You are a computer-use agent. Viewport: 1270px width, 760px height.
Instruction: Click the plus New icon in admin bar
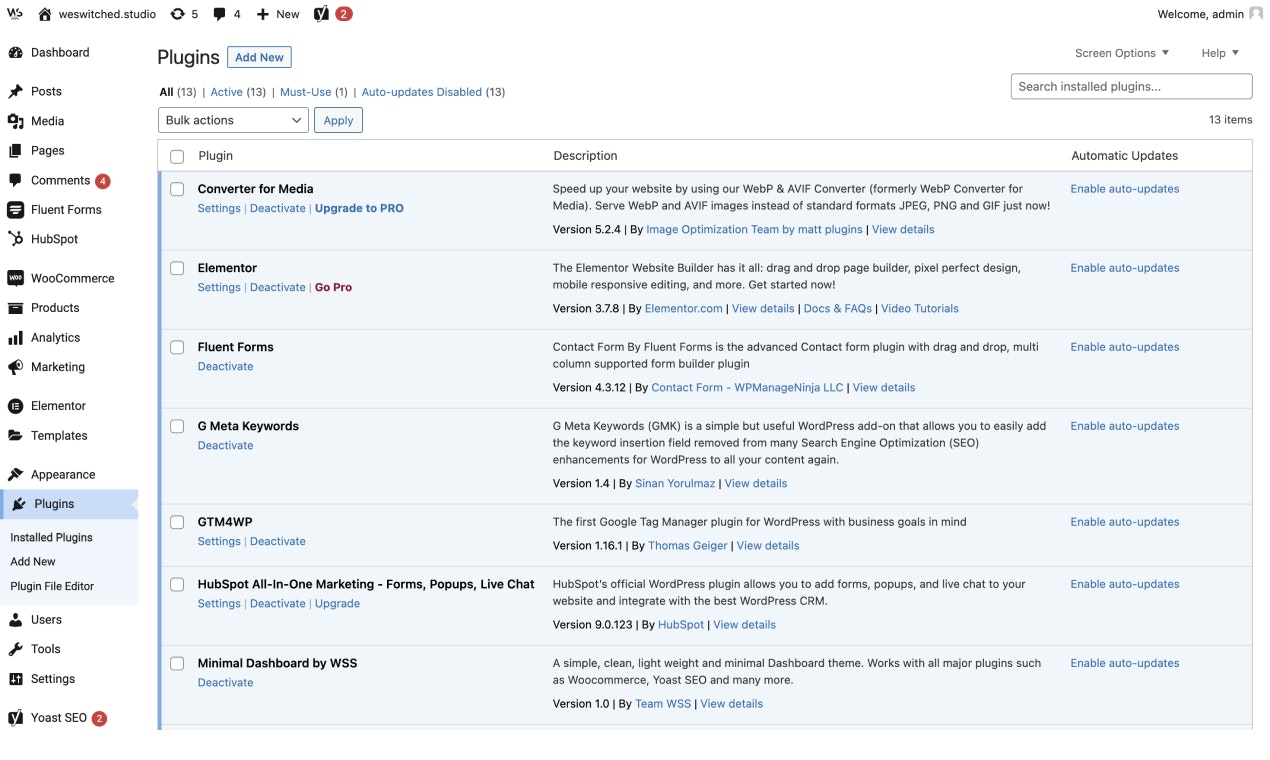(262, 14)
